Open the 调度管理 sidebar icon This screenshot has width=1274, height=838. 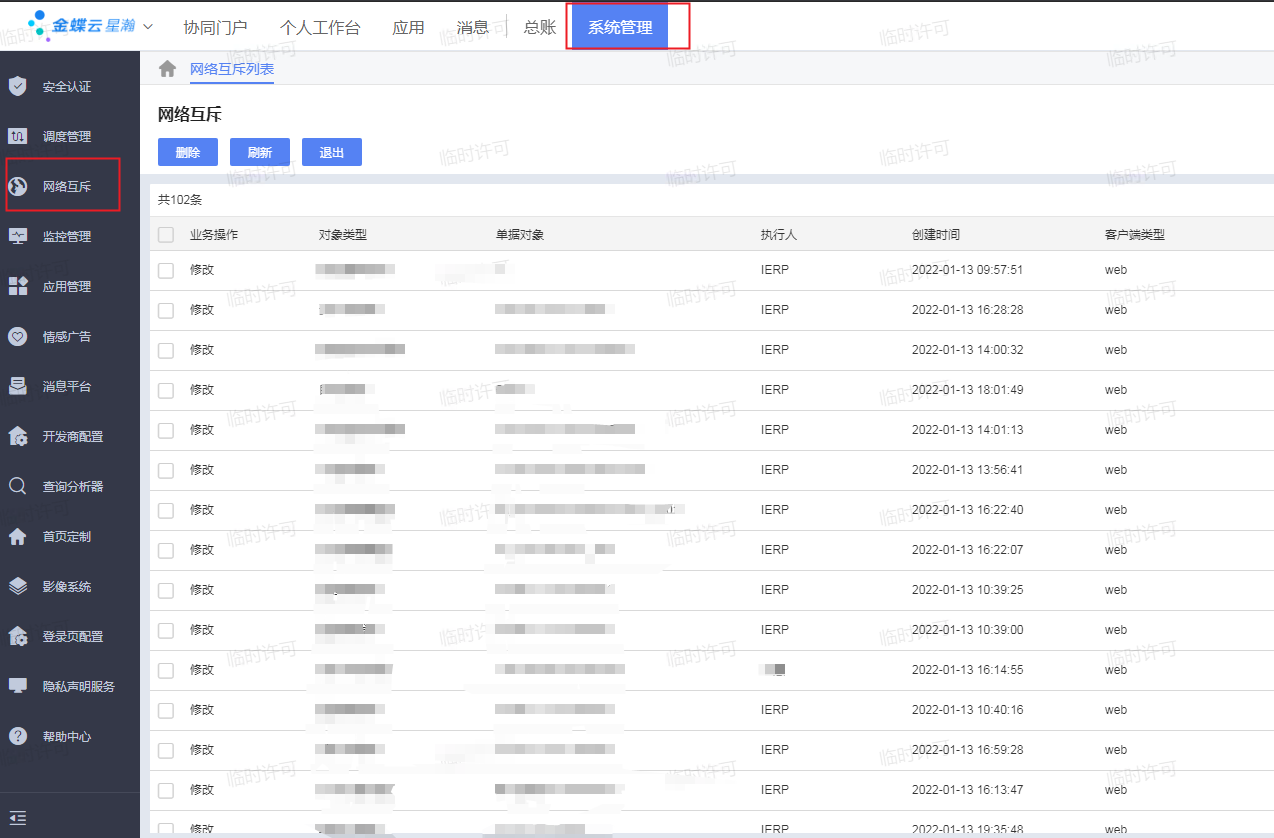(x=18, y=136)
